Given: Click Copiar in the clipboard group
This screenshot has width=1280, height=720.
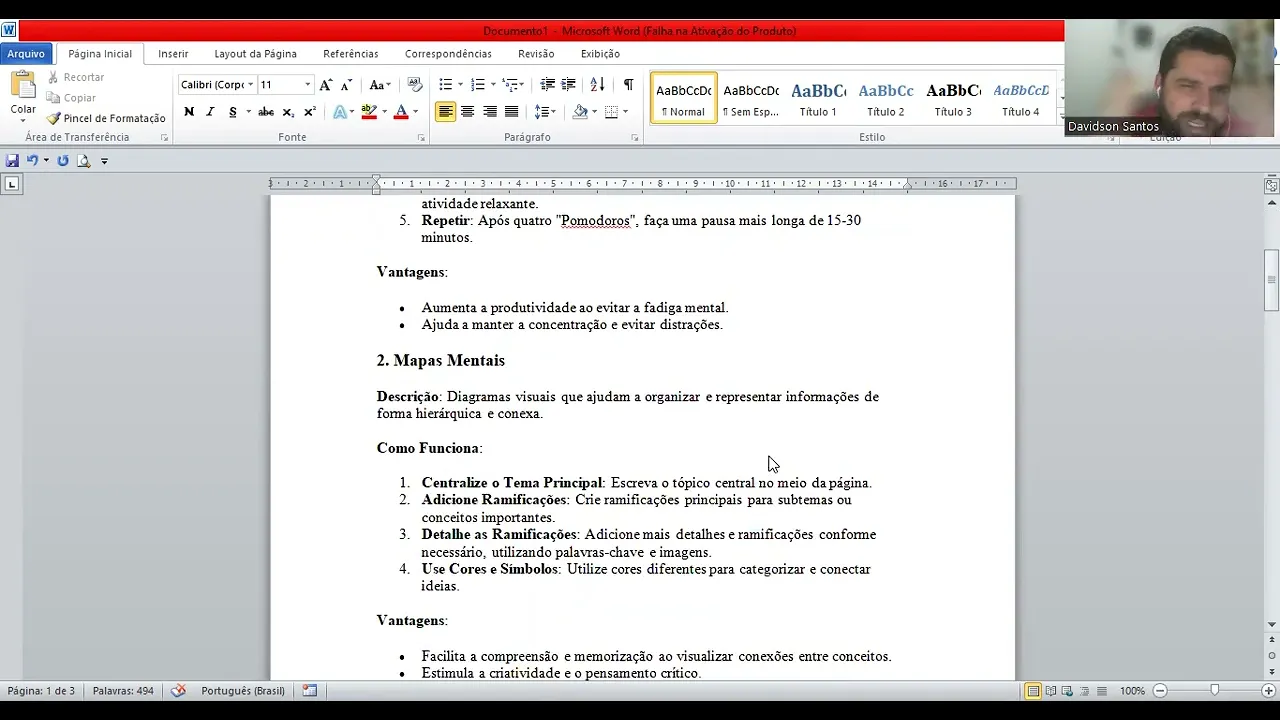Looking at the screenshot, I should 72,98.
